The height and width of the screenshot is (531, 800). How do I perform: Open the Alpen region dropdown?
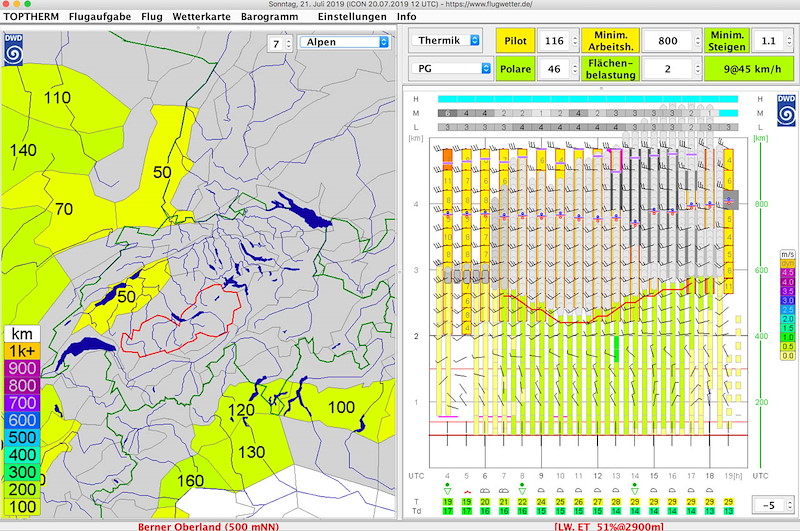[343, 42]
